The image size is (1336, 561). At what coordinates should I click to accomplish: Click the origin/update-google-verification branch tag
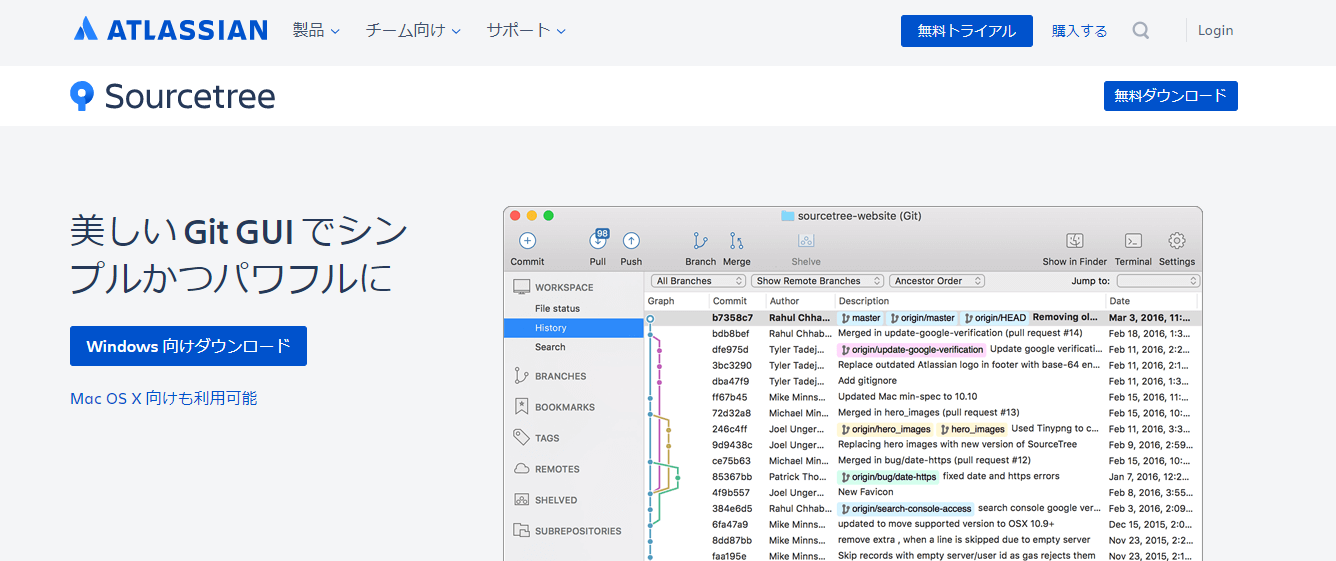[x=911, y=349]
